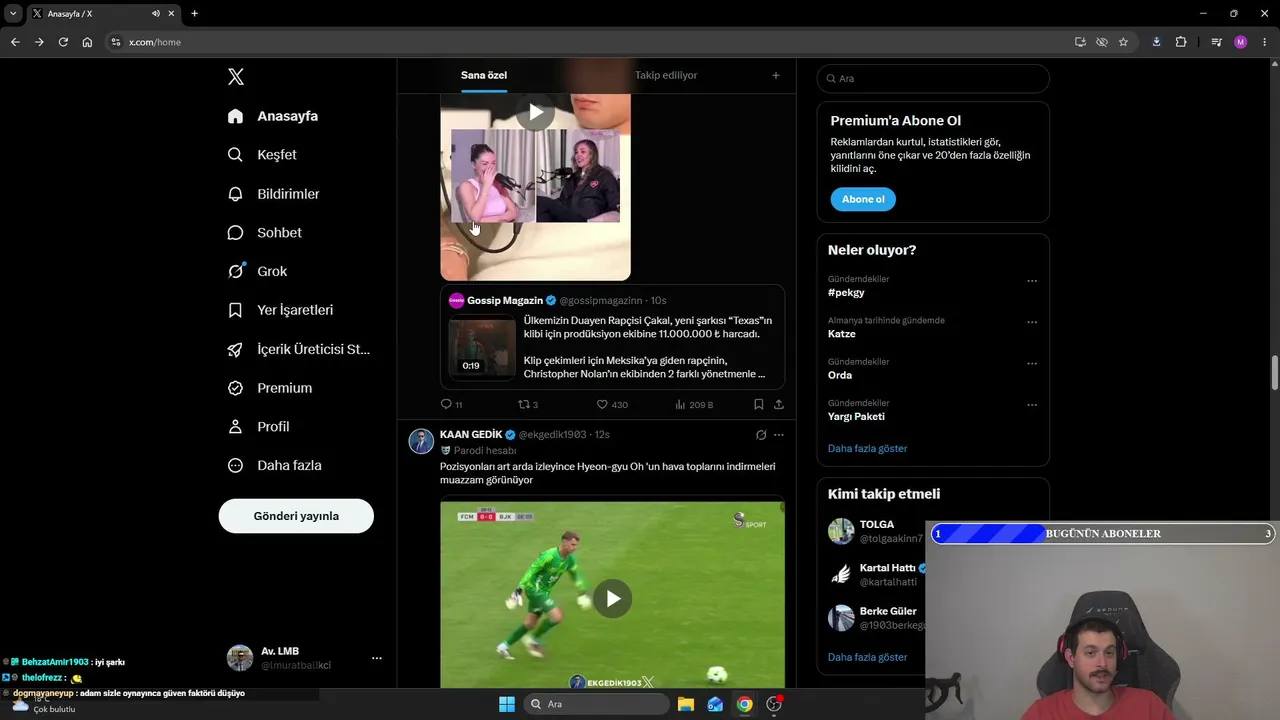
Task: Open Profil from the sidebar
Action: click(x=258, y=427)
